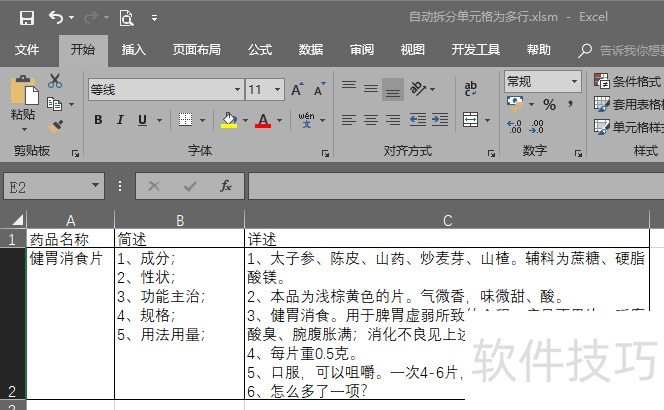Open 单元格样式 cell styles
Screen dimensions: 664x410
[628, 127]
